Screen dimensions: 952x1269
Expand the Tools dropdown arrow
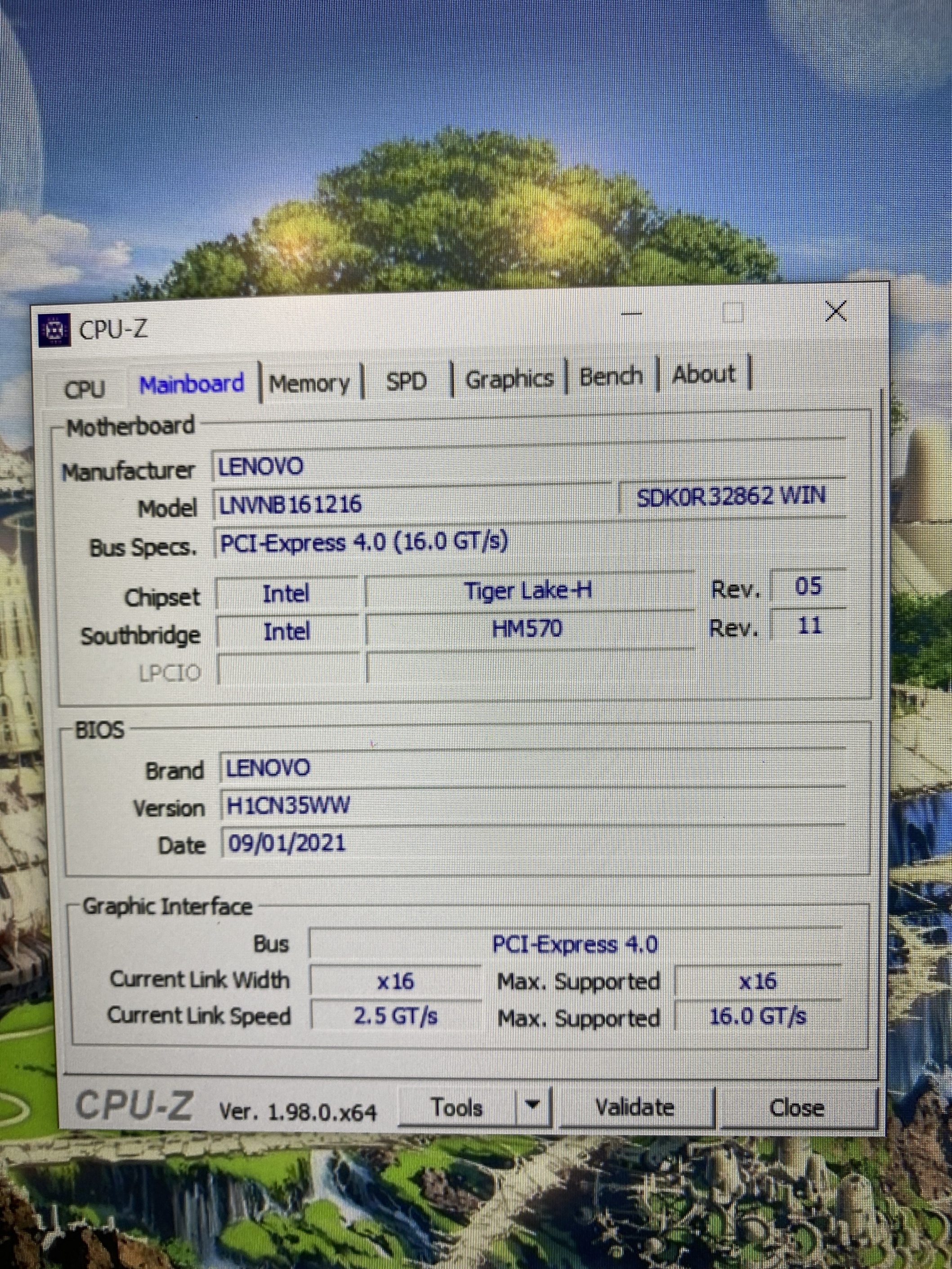pyautogui.click(x=533, y=1104)
